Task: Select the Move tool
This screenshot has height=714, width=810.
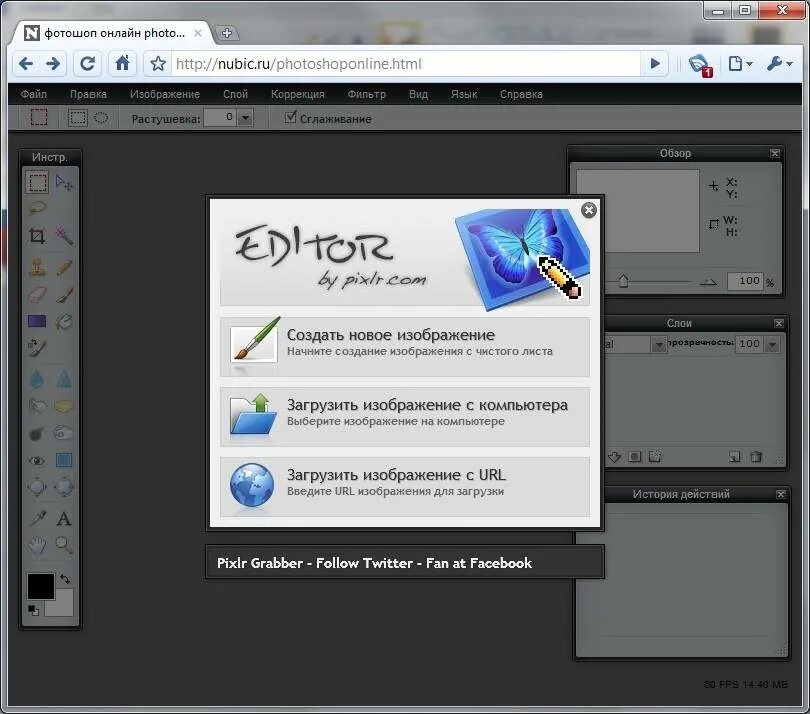Action: coord(64,183)
